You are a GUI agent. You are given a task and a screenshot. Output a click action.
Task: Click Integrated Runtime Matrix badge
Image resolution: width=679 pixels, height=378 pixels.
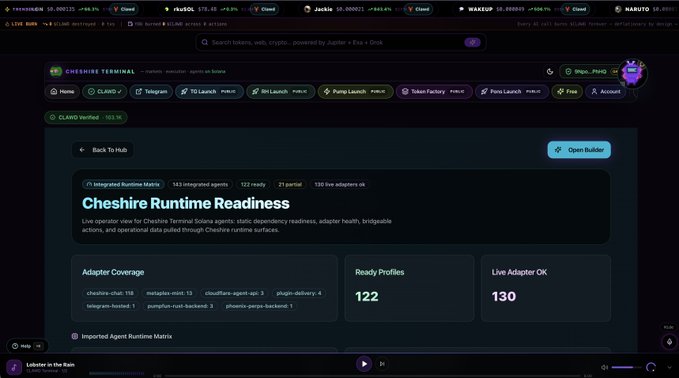(123, 184)
